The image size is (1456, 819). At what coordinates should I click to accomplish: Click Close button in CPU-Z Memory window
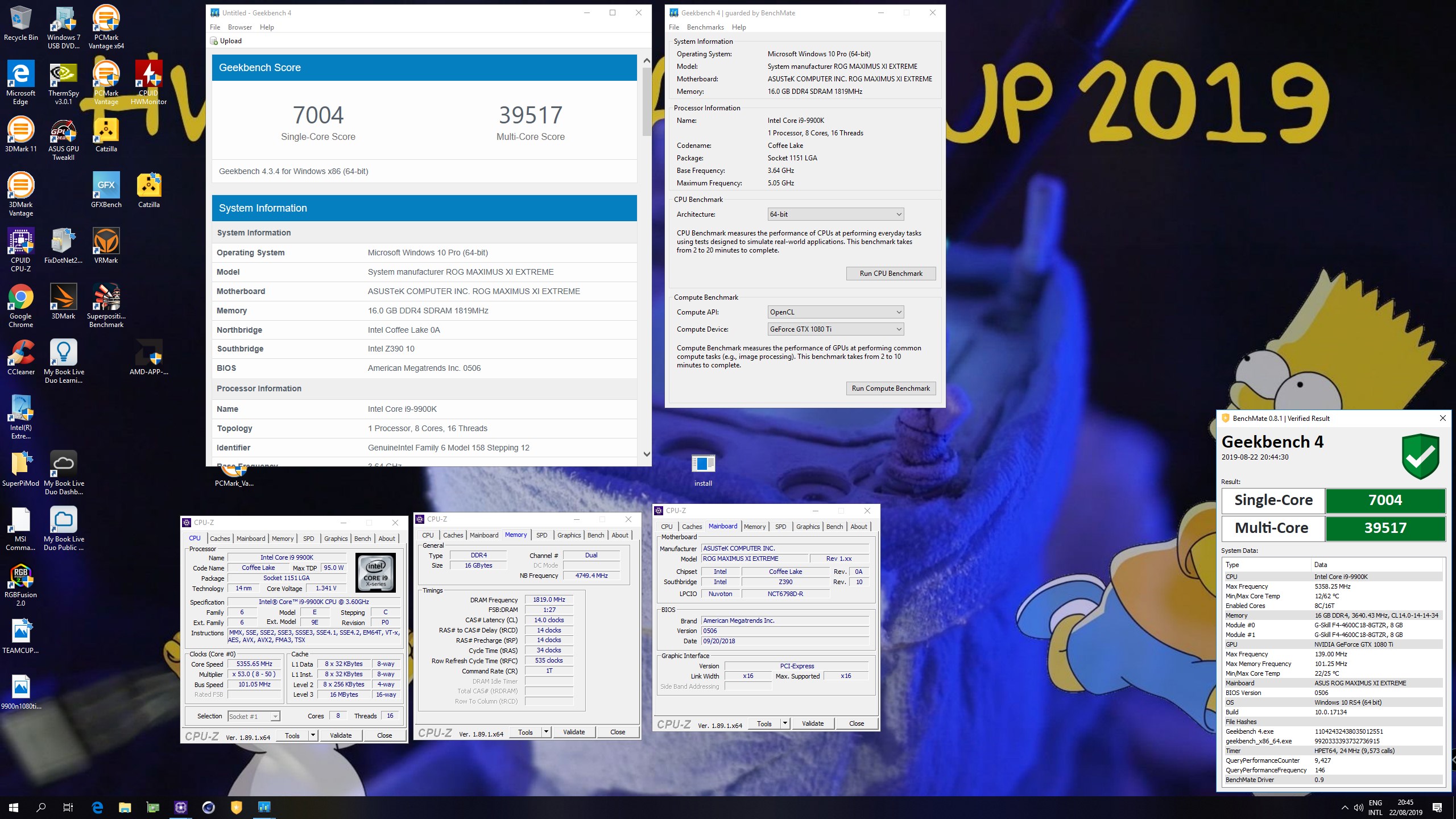[x=618, y=732]
